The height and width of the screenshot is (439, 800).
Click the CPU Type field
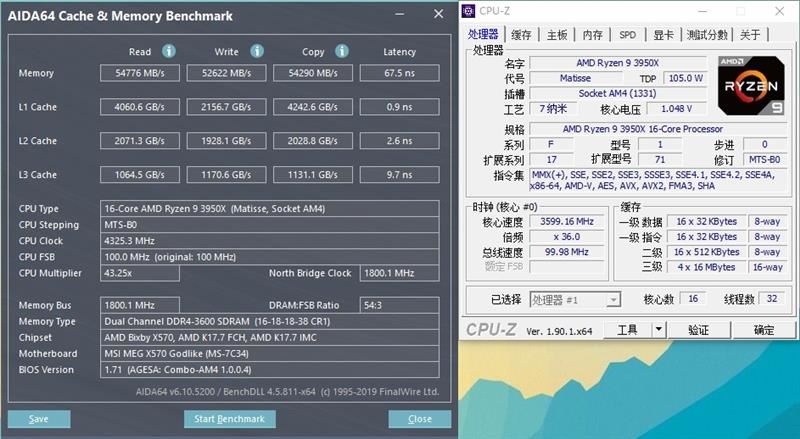(x=269, y=208)
